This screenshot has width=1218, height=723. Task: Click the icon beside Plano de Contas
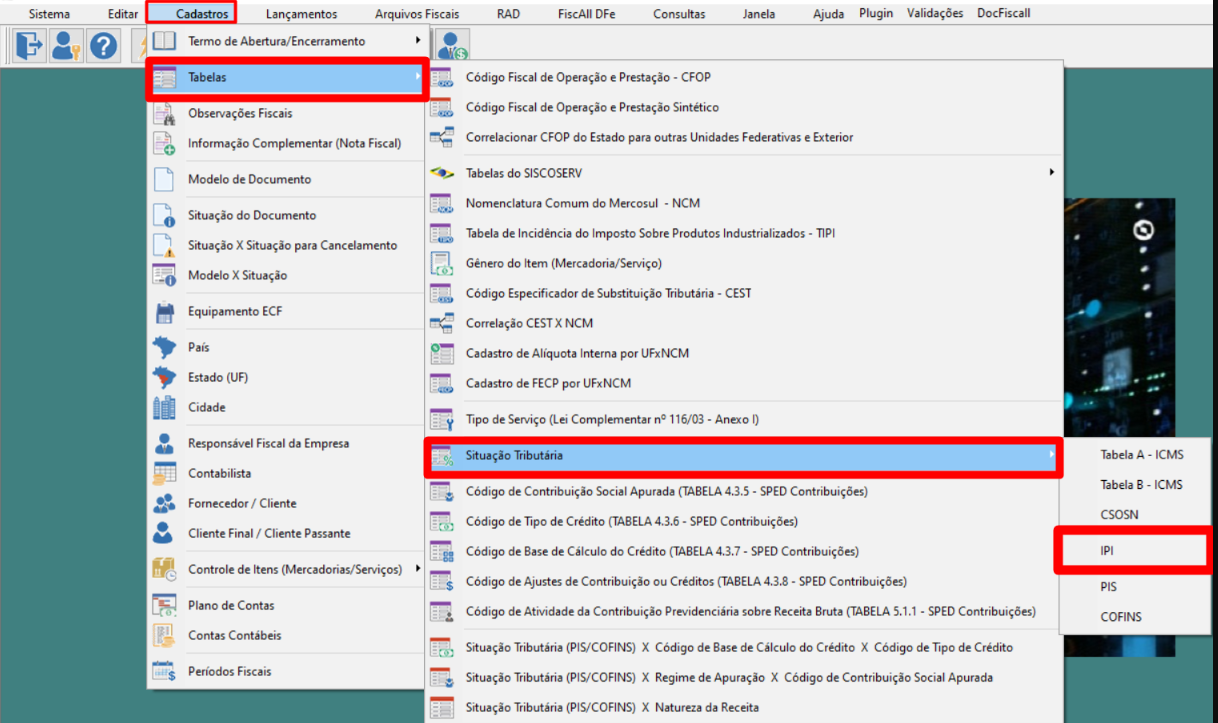point(163,605)
